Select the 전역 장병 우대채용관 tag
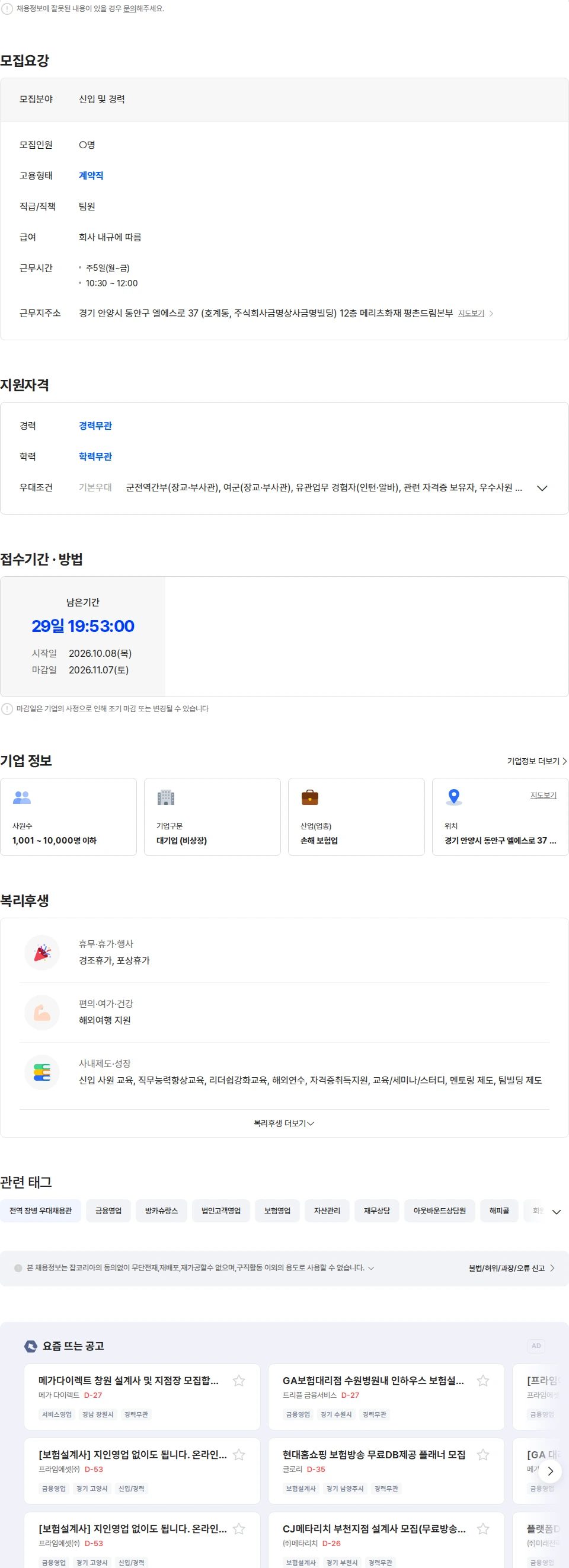569x1568 pixels. (x=41, y=1211)
